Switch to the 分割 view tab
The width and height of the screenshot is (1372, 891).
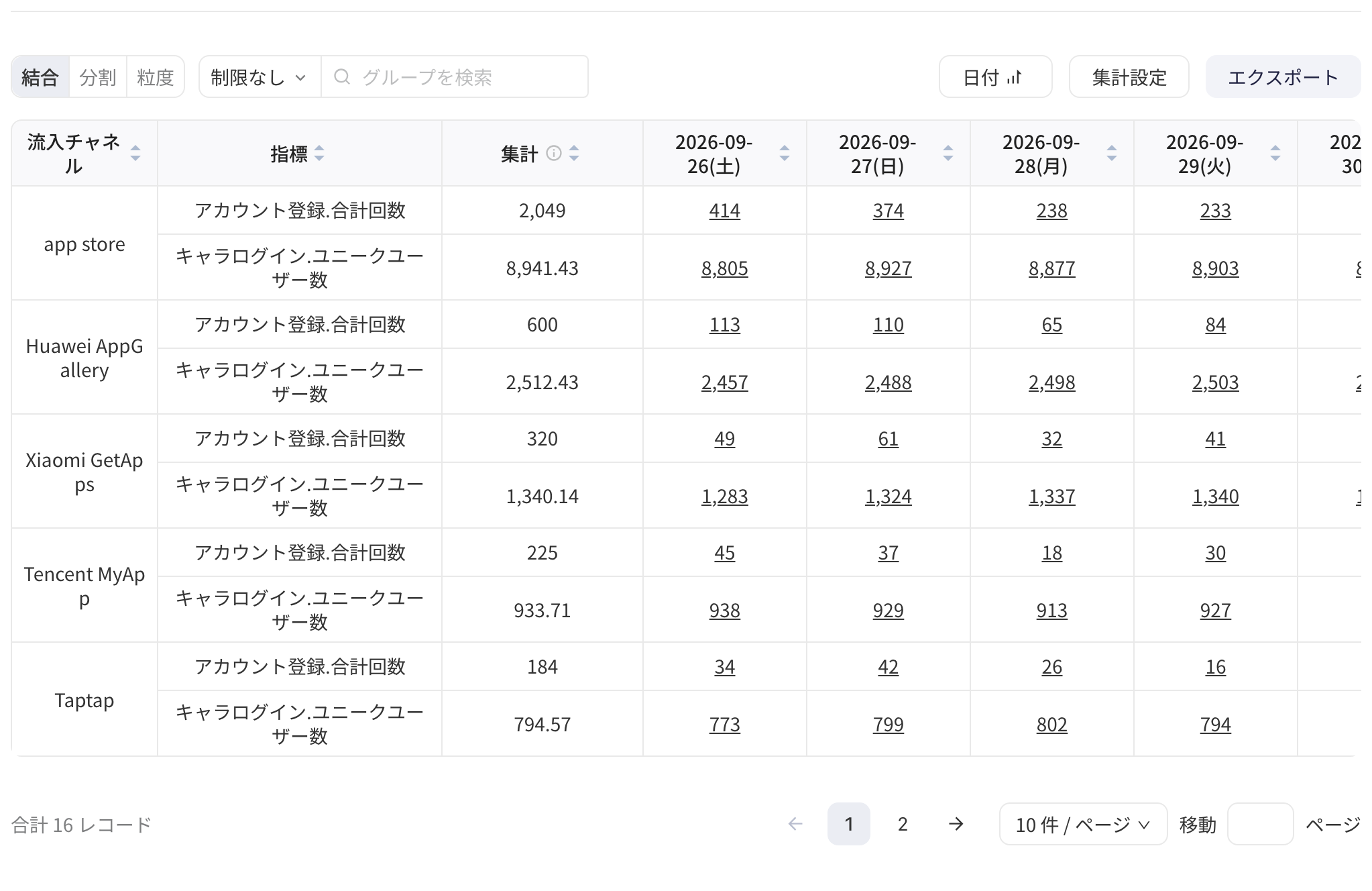pos(98,77)
